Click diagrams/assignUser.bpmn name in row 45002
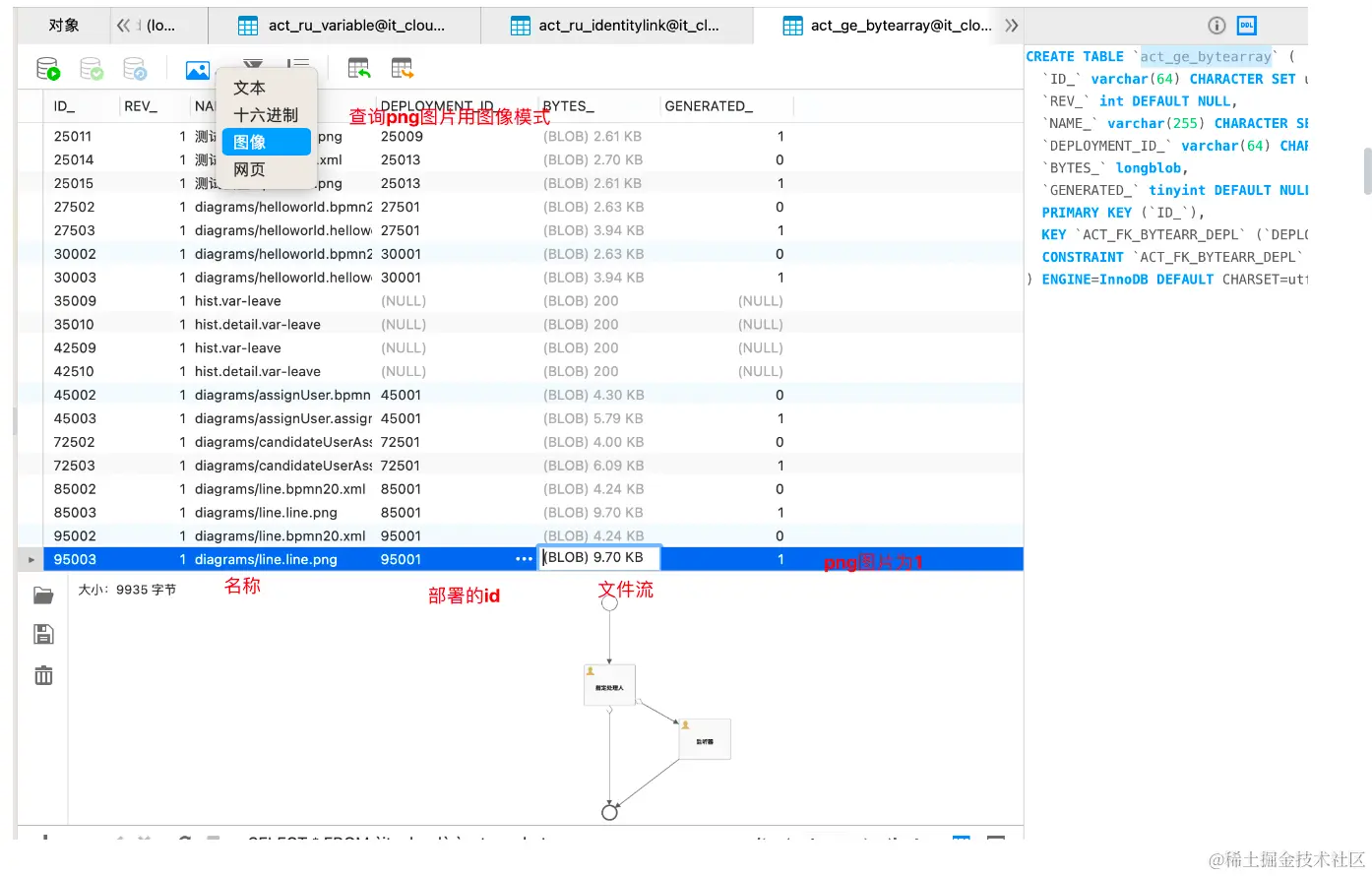This screenshot has height=876, width=1372. [282, 396]
